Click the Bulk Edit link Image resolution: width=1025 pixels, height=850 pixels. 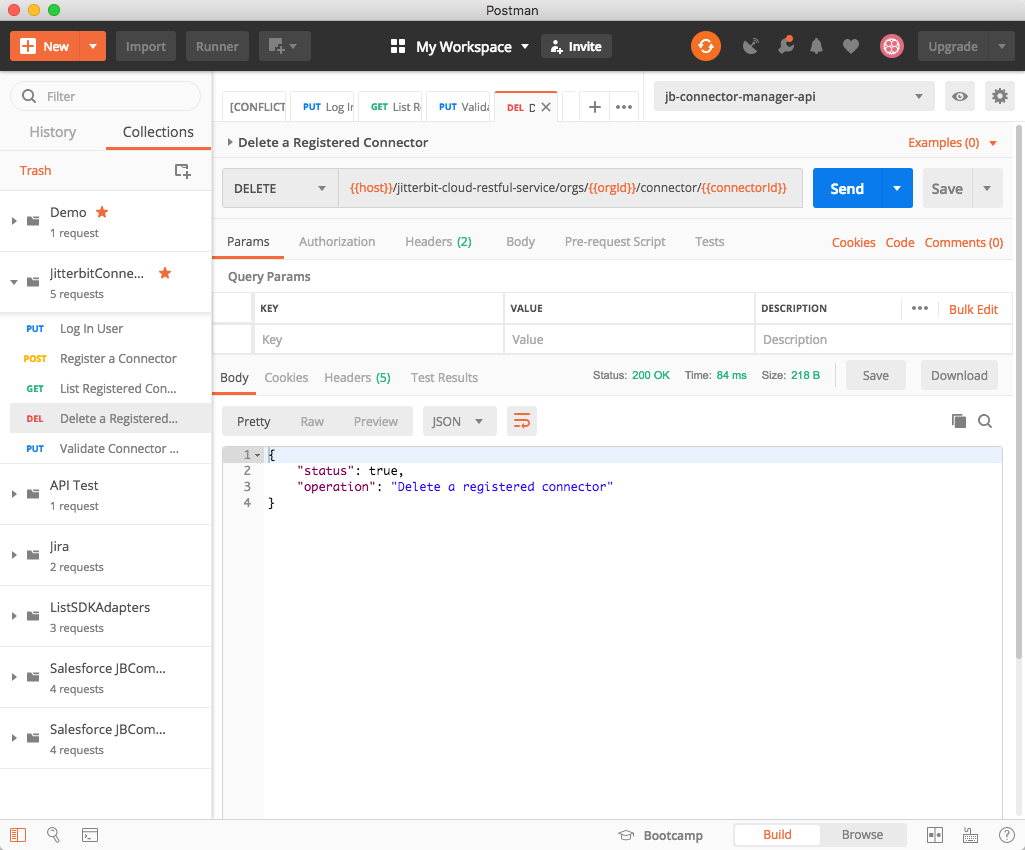pyautogui.click(x=973, y=309)
